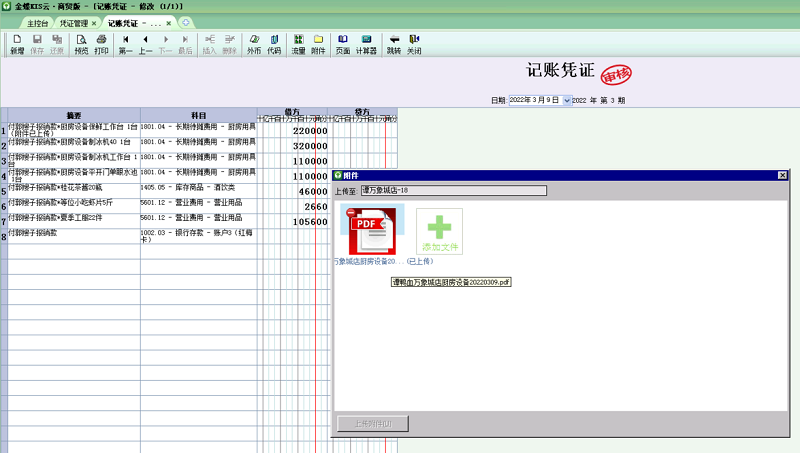Switch to the 主控台 tab
The image size is (800, 453).
coord(37,22)
